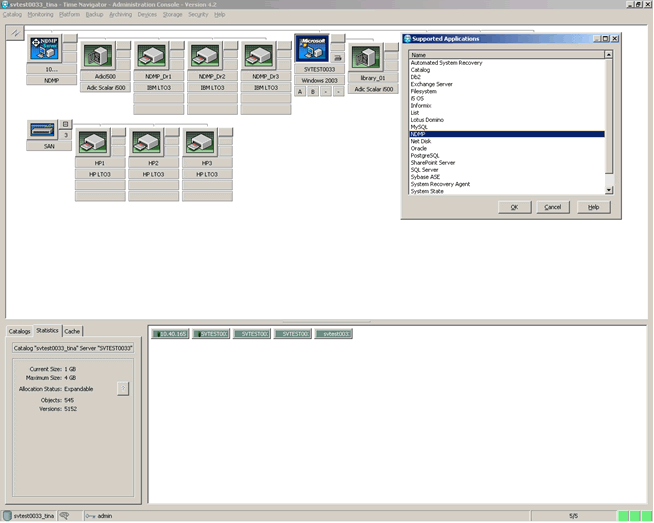Open the Platform menu

tap(69, 15)
